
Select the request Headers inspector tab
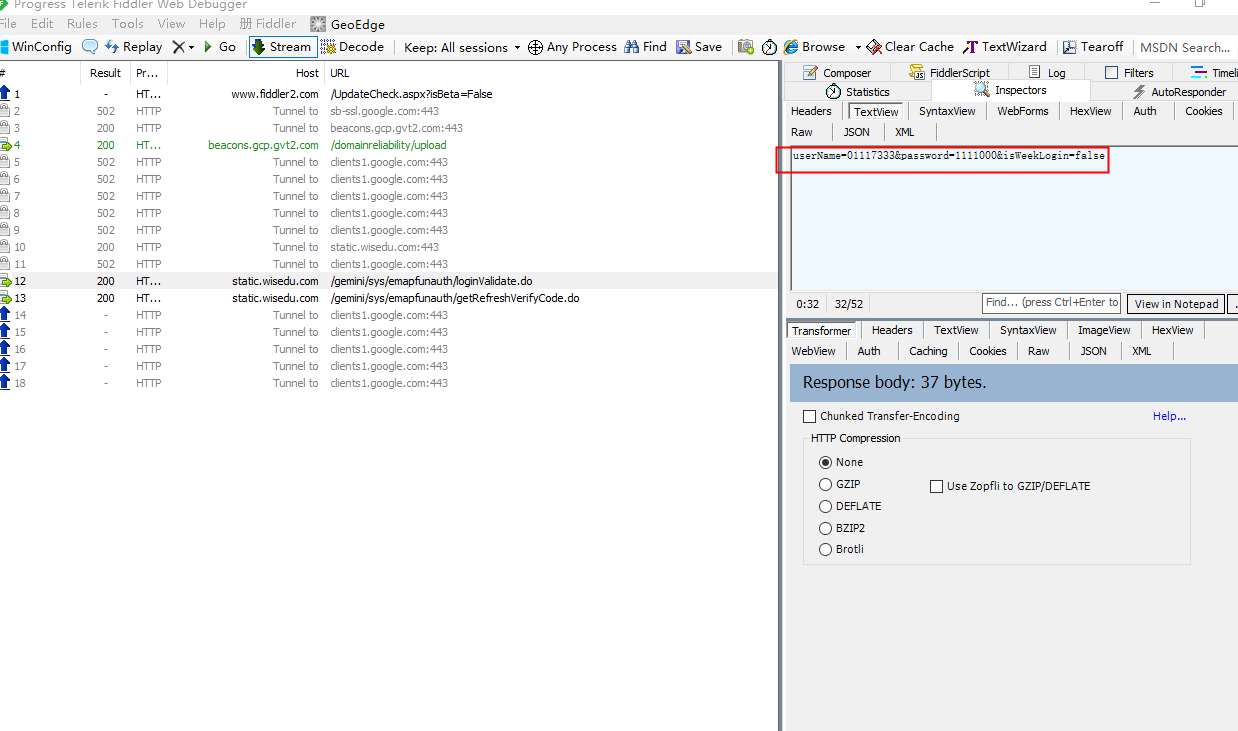pos(811,111)
